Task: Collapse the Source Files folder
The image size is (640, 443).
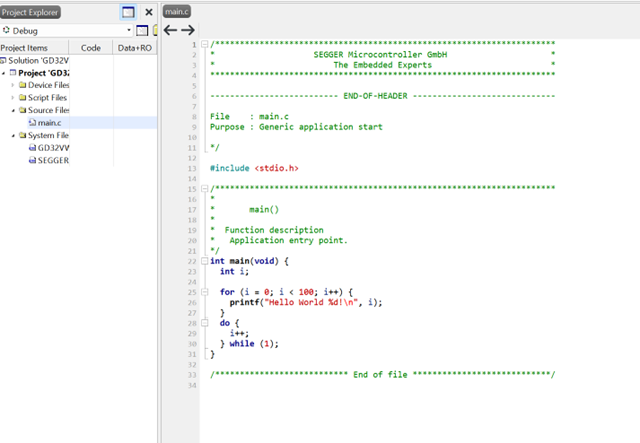Action: coord(13,110)
